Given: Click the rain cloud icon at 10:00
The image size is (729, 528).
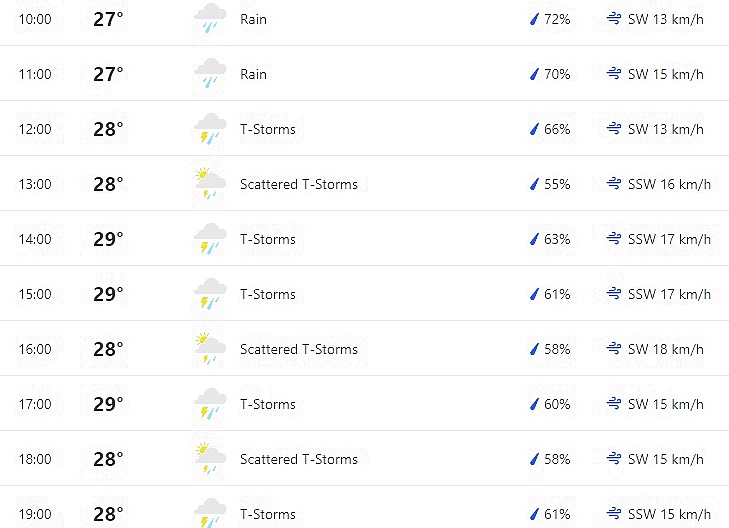Looking at the screenshot, I should [210, 19].
